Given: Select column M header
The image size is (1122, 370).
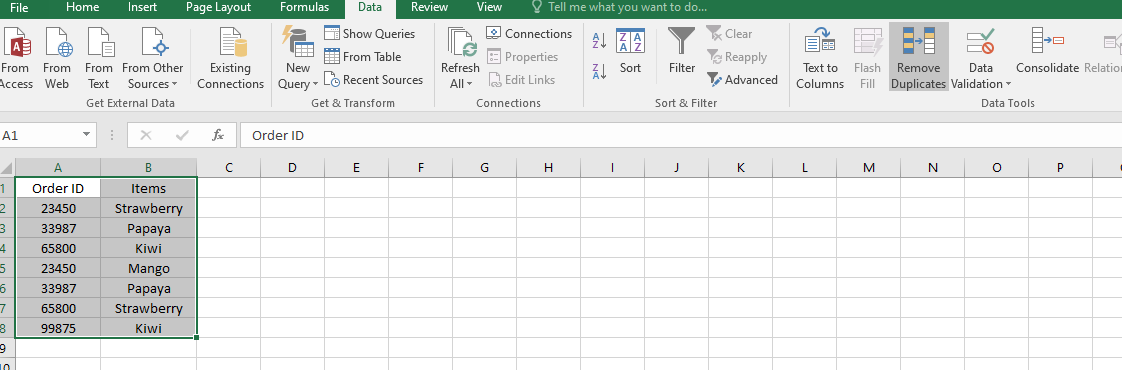Looking at the screenshot, I should (x=869, y=168).
